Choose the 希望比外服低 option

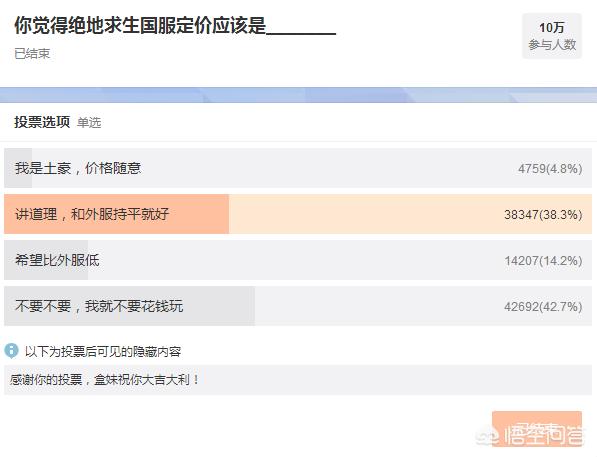coord(298,260)
